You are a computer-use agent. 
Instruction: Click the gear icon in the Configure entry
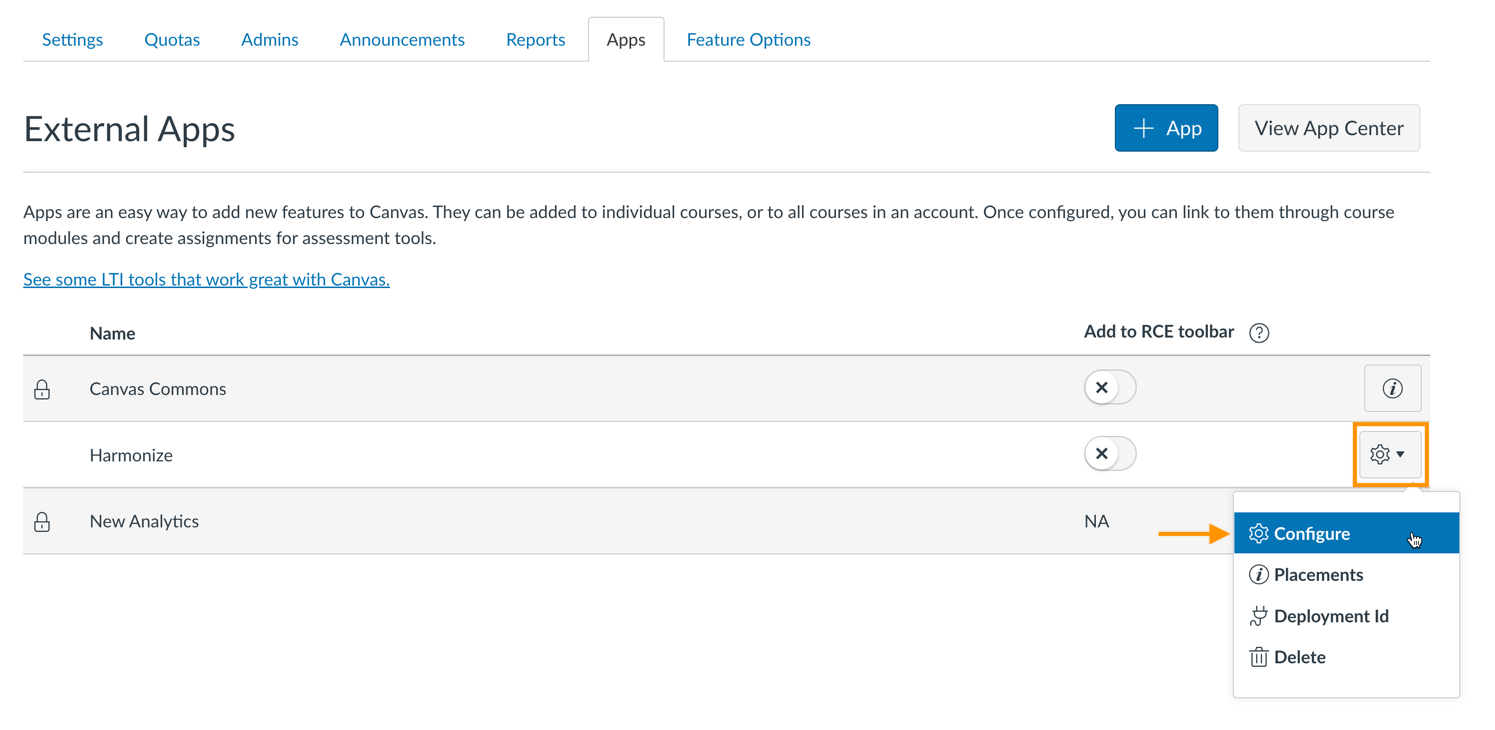(x=1258, y=534)
